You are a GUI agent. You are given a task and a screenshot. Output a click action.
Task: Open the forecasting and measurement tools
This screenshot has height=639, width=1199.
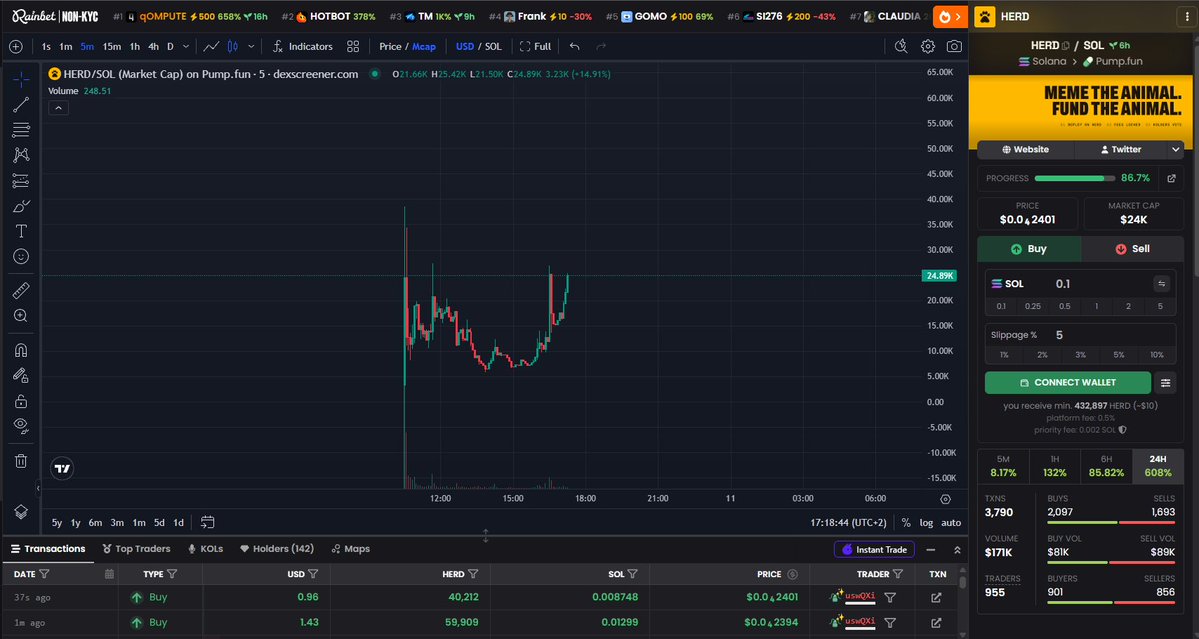(21, 181)
